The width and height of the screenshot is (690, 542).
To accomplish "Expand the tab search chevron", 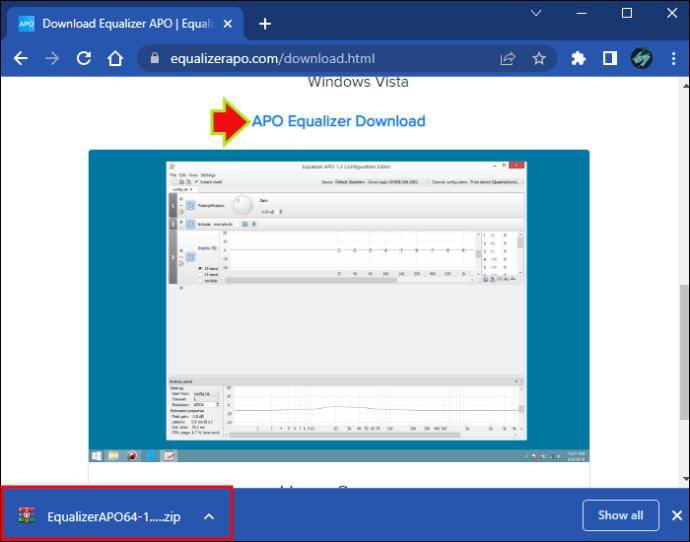I will point(536,13).
